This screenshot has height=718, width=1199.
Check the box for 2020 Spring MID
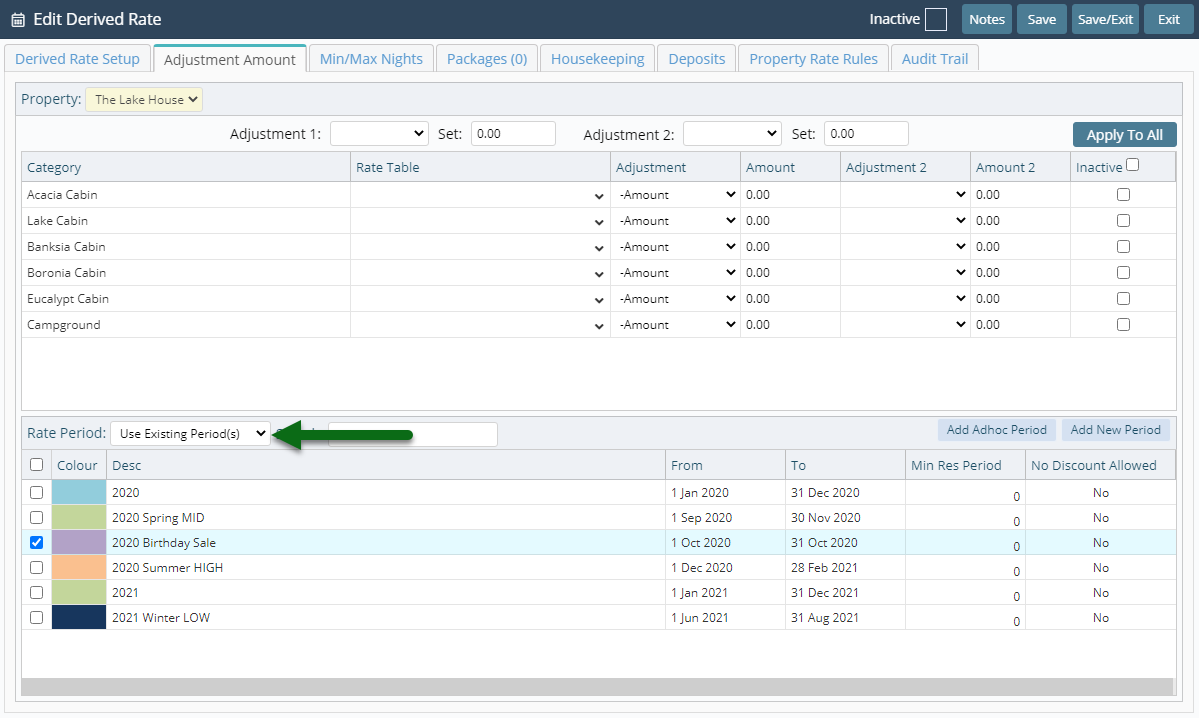click(x=36, y=518)
